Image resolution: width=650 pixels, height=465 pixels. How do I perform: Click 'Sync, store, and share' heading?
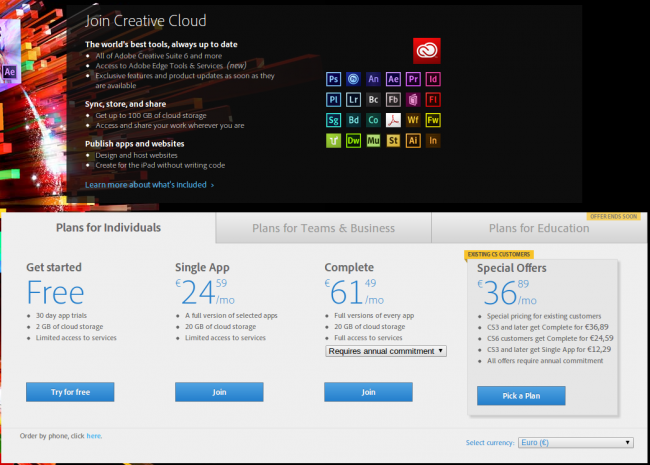[126, 104]
